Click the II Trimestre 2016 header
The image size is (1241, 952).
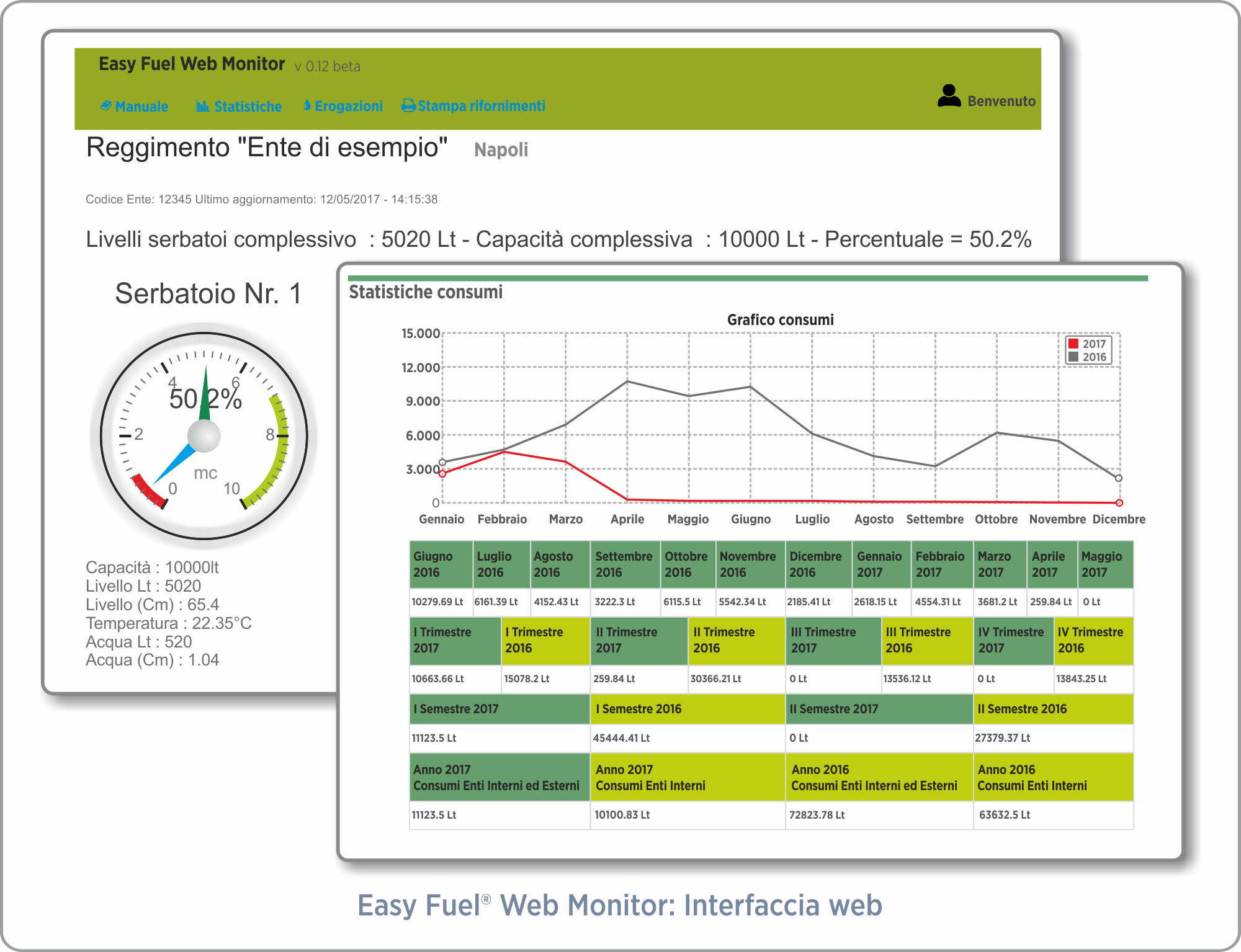tap(737, 641)
